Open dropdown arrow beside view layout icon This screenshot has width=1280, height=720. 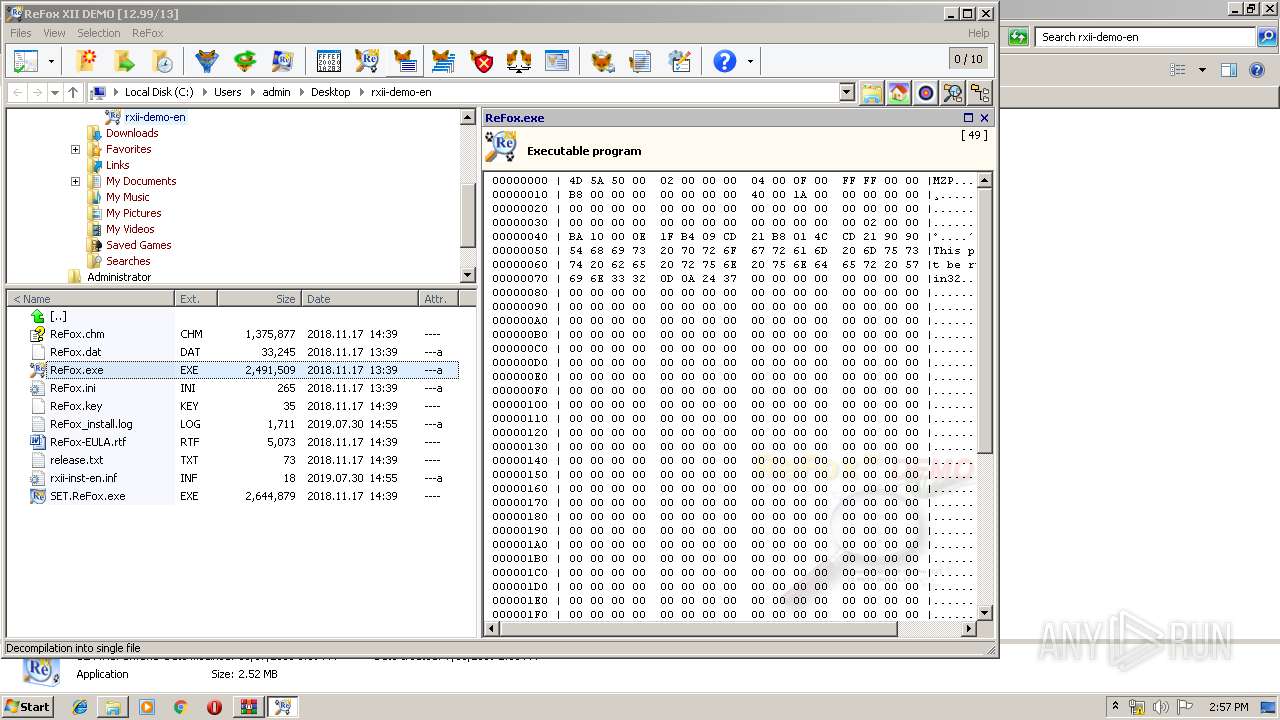click(x=51, y=62)
